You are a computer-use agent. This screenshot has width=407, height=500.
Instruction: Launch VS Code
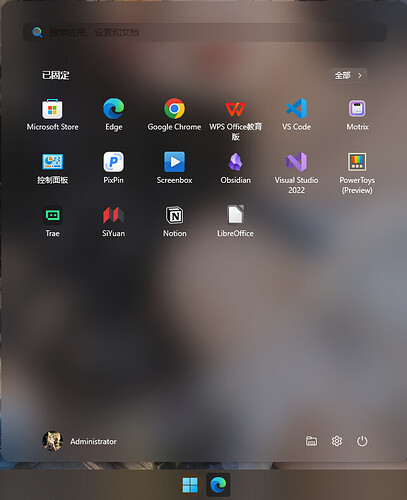tap(296, 115)
